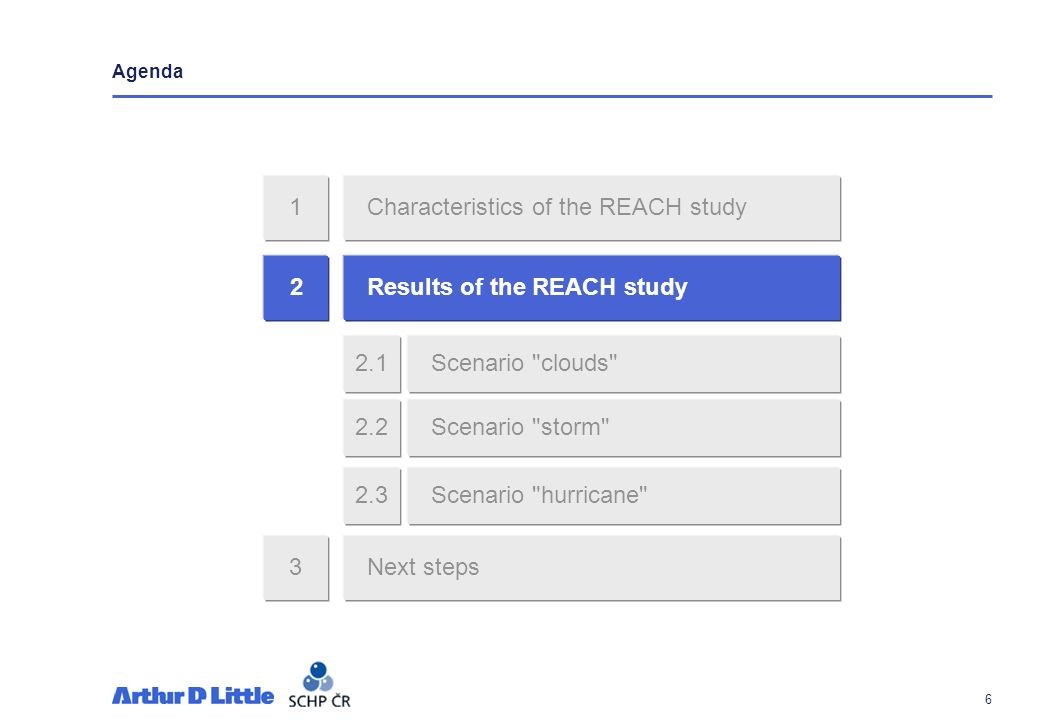Viewport: 1040px width, 720px height.
Task: Click the Agenda slide title
Action: 147,72
